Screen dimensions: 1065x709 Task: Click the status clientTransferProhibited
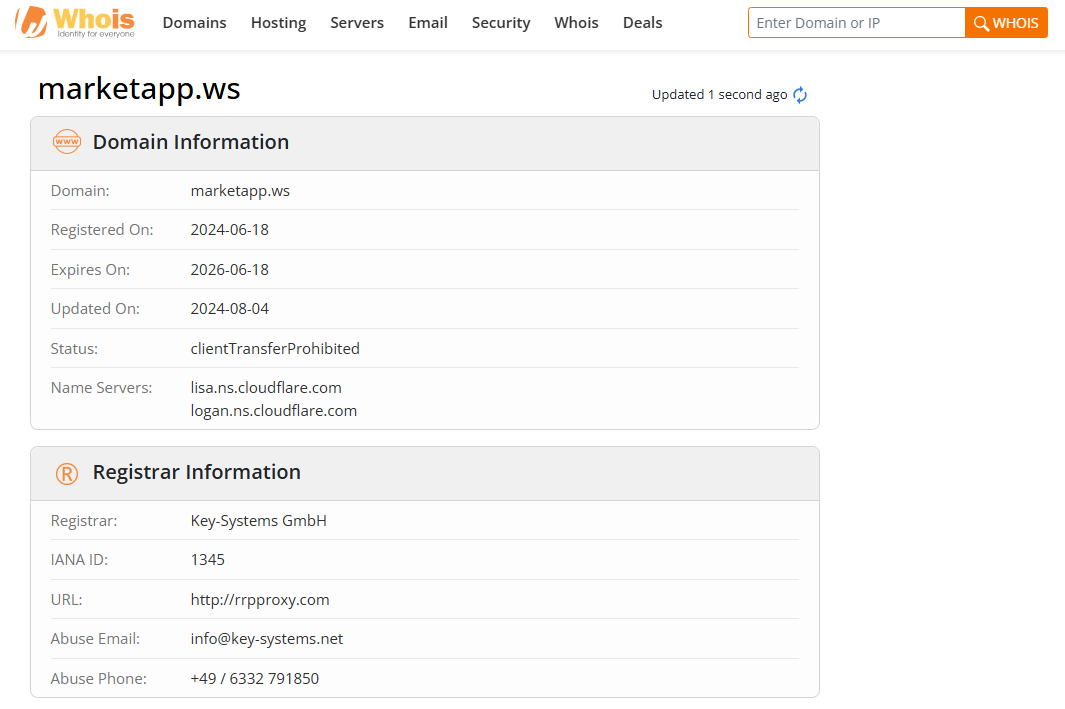pos(275,348)
